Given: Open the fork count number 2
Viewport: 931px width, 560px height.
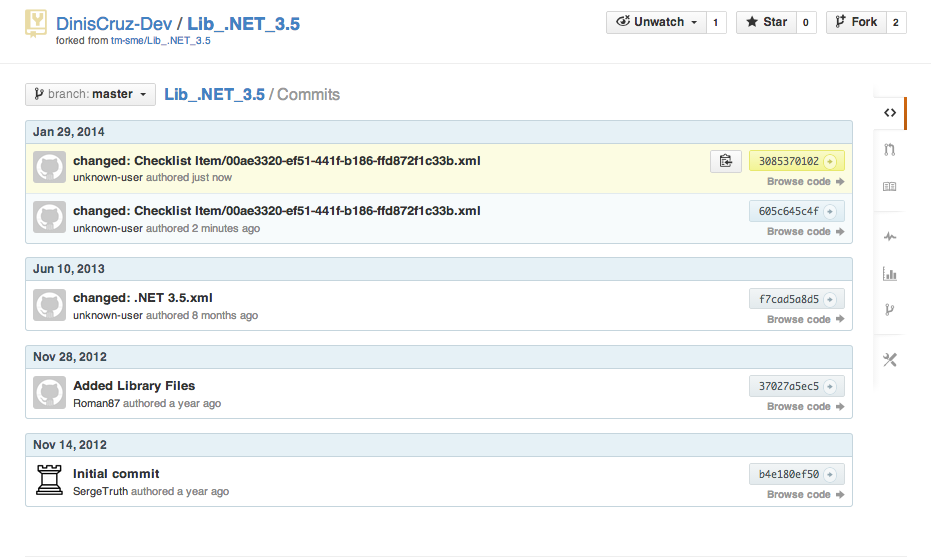Looking at the screenshot, I should 895,22.
